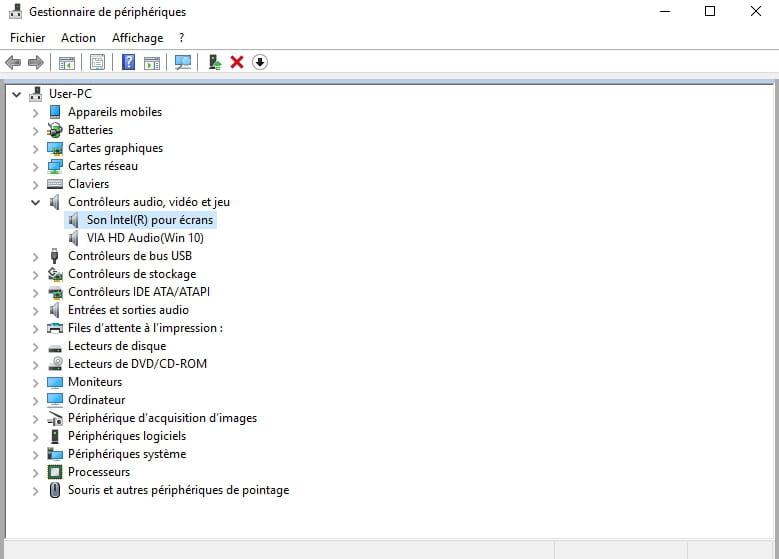Click the Appareils mobiles category icon

[55, 112]
